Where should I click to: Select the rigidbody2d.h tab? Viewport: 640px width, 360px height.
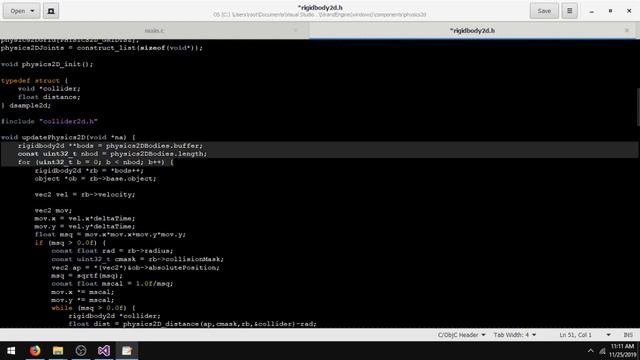[x=472, y=31]
